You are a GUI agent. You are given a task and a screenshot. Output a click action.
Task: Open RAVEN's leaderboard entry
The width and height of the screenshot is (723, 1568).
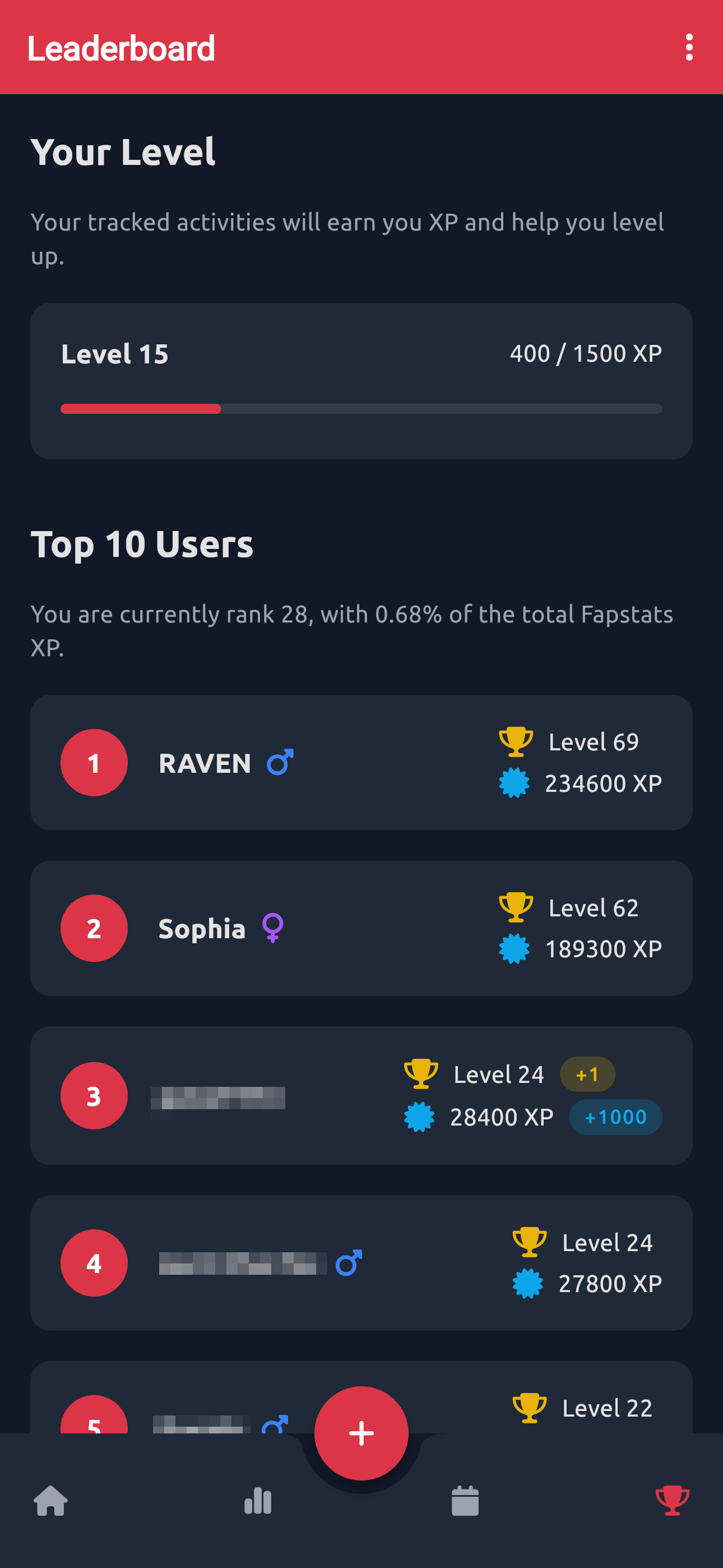[205, 763]
